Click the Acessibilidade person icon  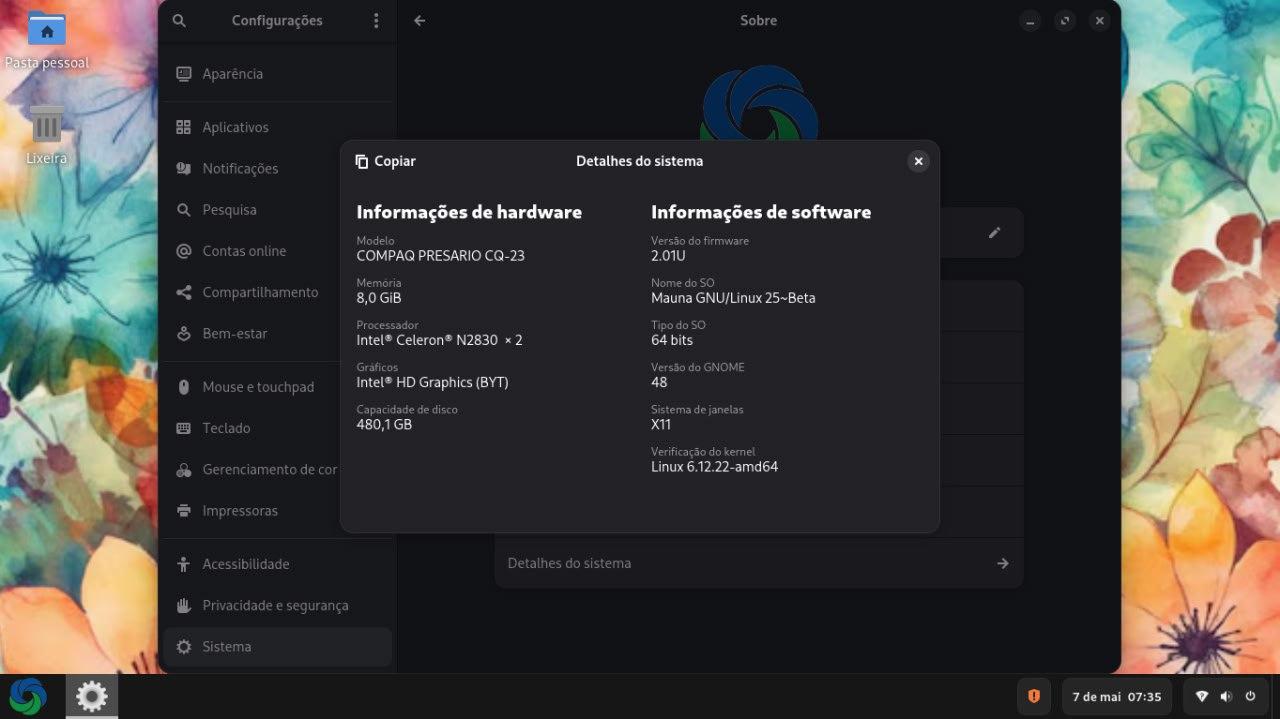pyautogui.click(x=183, y=564)
